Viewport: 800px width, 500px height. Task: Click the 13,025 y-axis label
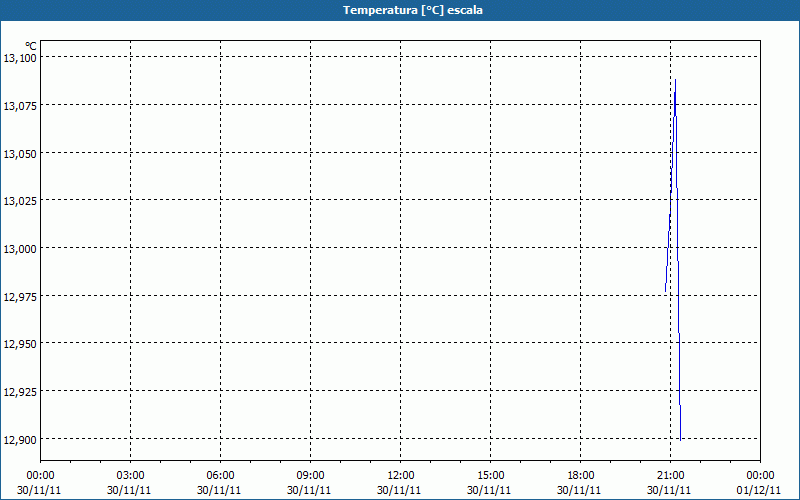pyautogui.click(x=20, y=202)
